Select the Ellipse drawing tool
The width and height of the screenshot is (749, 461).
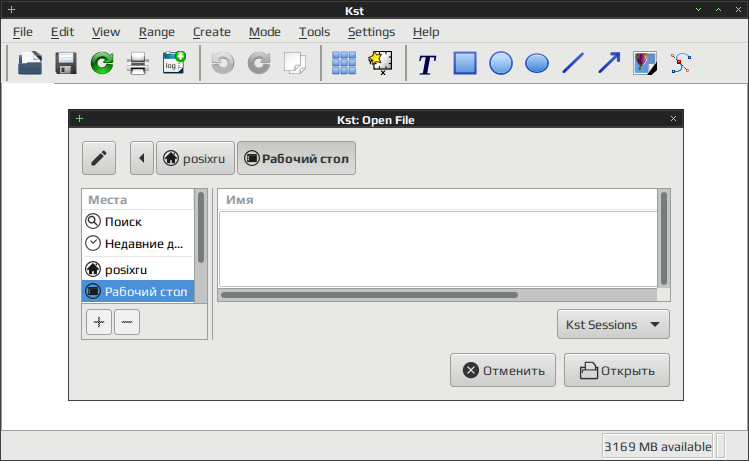(x=537, y=63)
